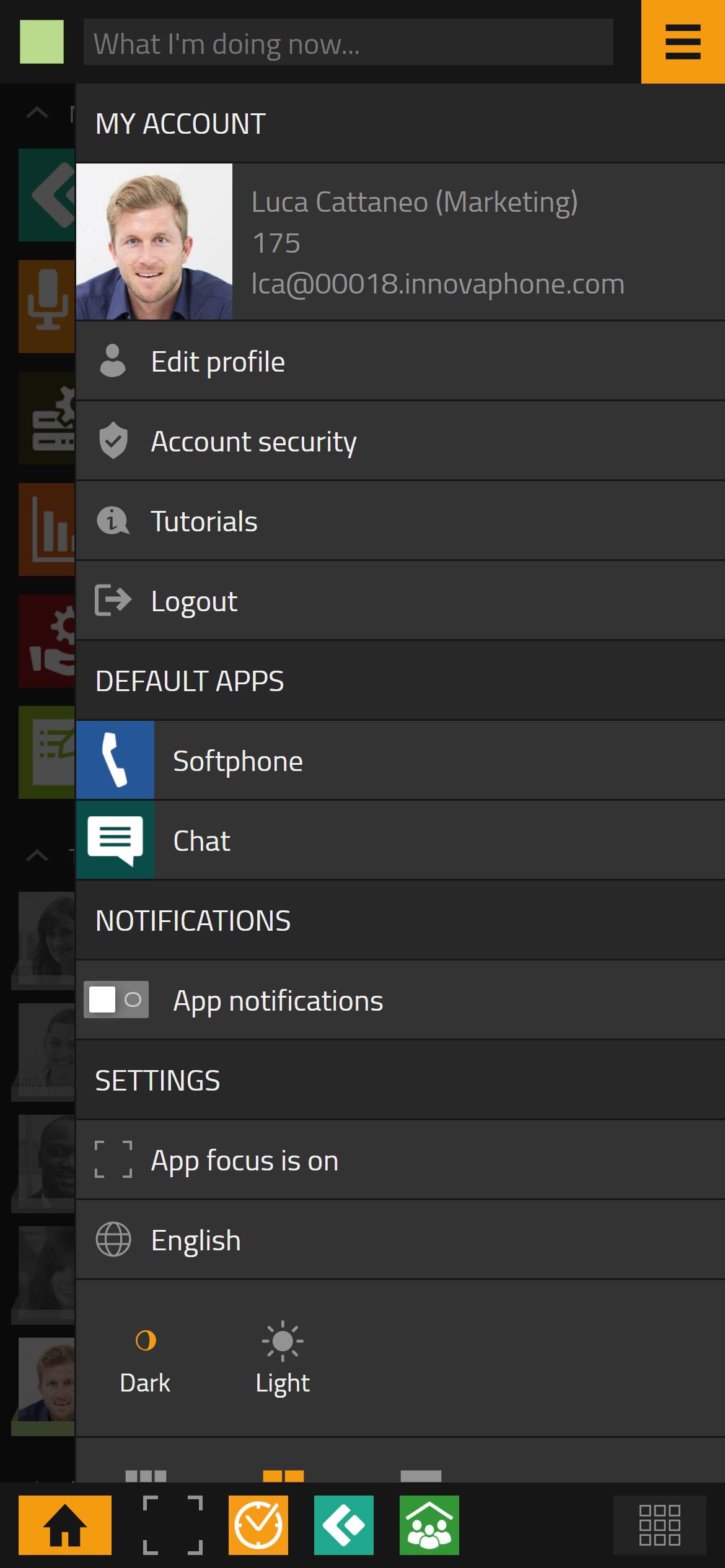The width and height of the screenshot is (725, 1568).
Task: Open the all apps grid
Action: point(660,1525)
